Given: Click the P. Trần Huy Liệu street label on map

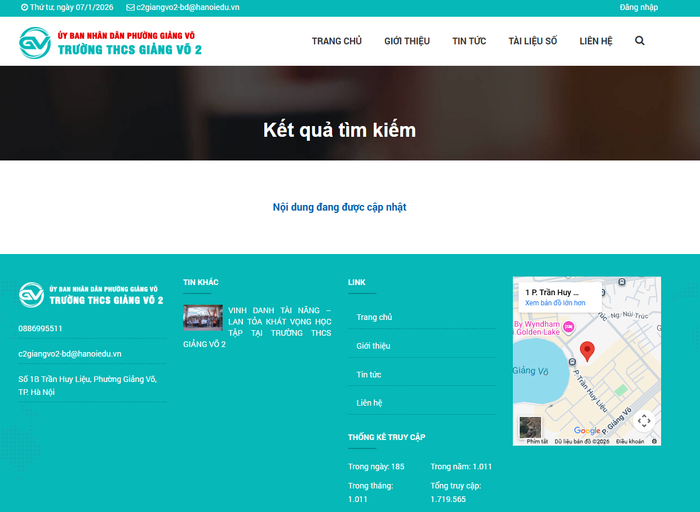Looking at the screenshot, I should coord(590,391).
